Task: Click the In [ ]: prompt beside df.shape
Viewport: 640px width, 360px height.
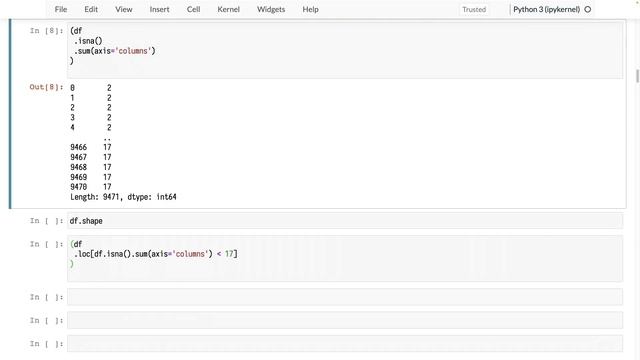Action: (x=47, y=221)
